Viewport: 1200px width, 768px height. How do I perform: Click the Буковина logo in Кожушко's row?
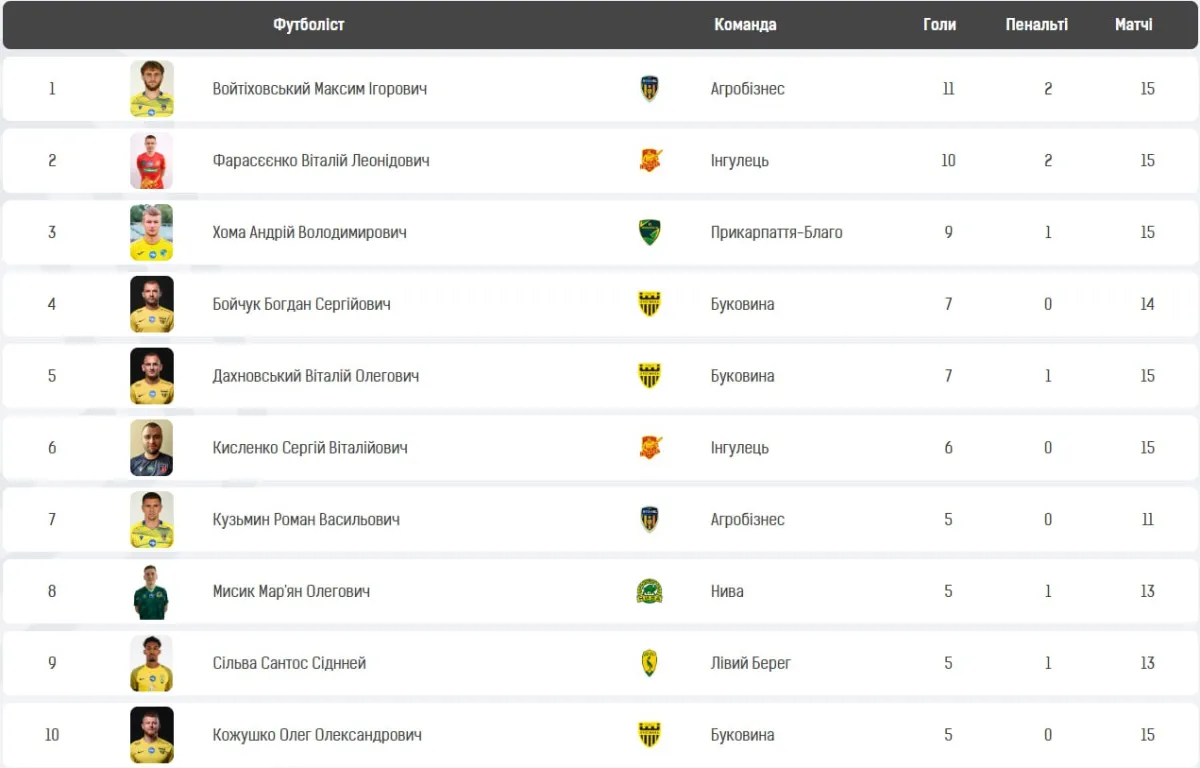tap(650, 735)
